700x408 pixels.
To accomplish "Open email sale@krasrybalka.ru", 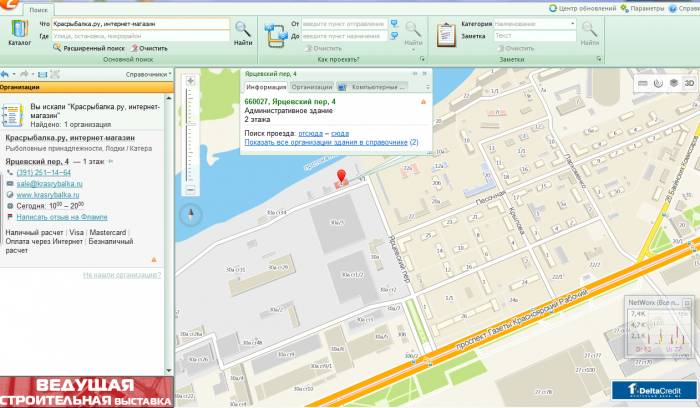I will point(50,184).
